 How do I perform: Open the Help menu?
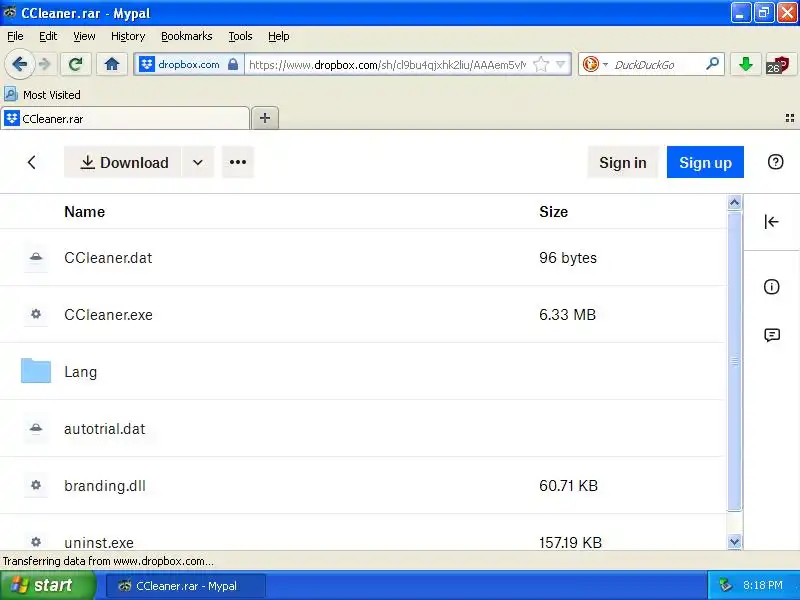(279, 36)
